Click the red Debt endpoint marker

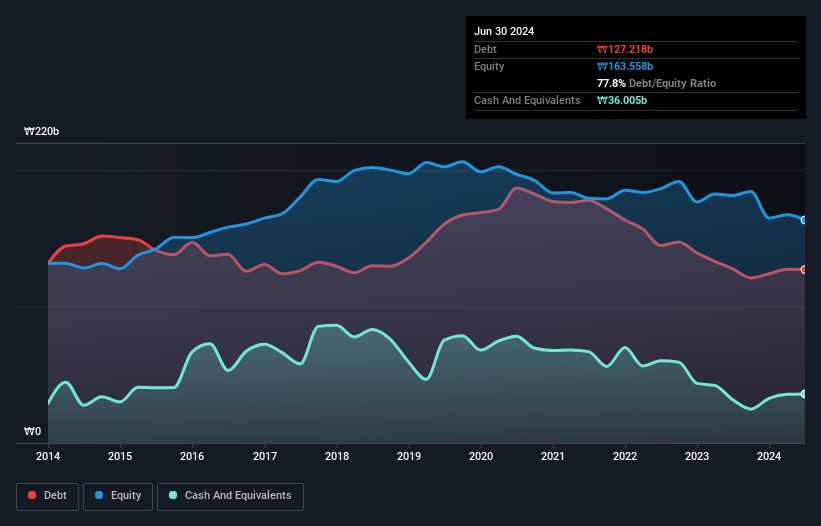[x=804, y=270]
